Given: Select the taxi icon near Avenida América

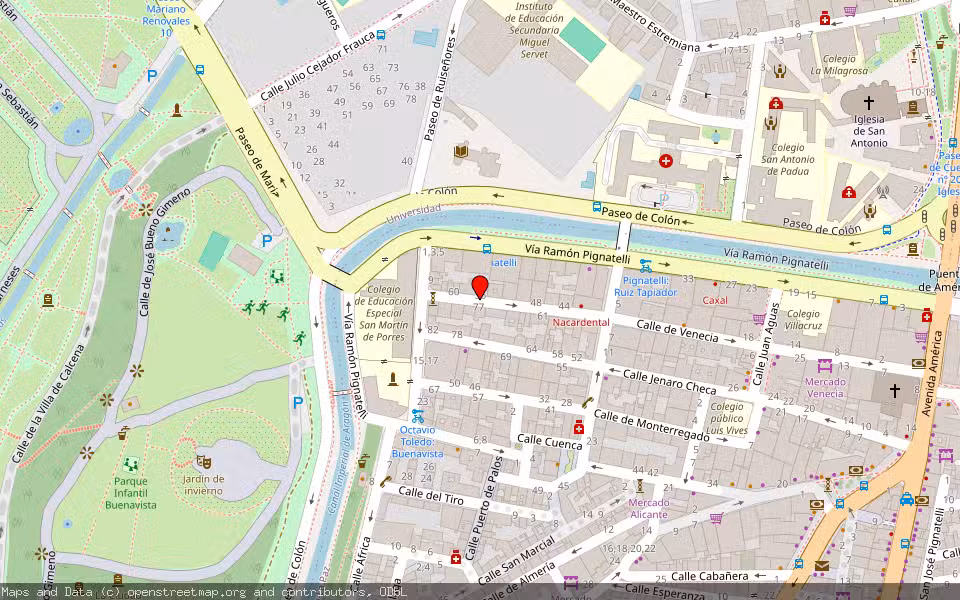Looking at the screenshot, I should click(x=907, y=500).
